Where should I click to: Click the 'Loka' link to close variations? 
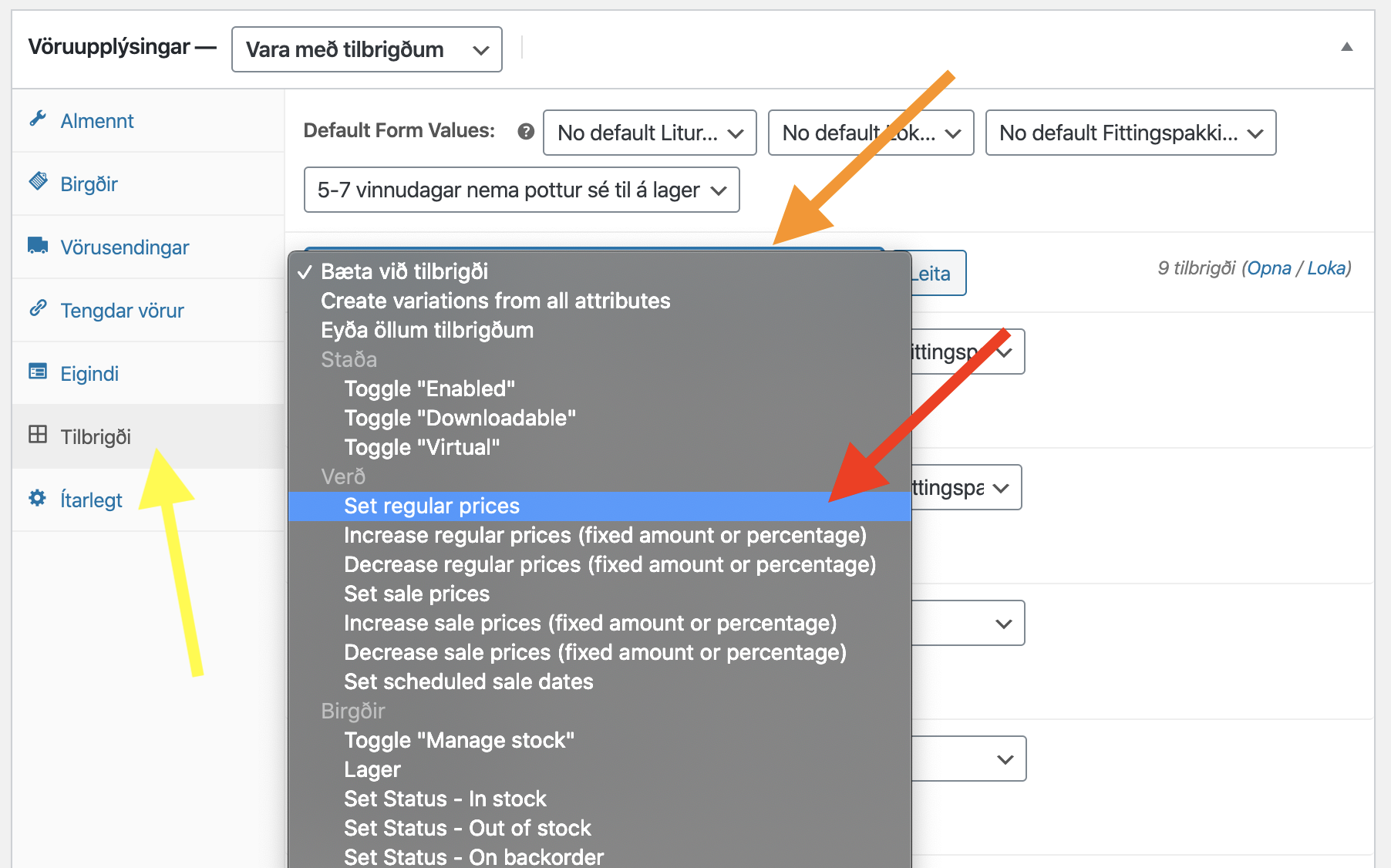point(1326,268)
